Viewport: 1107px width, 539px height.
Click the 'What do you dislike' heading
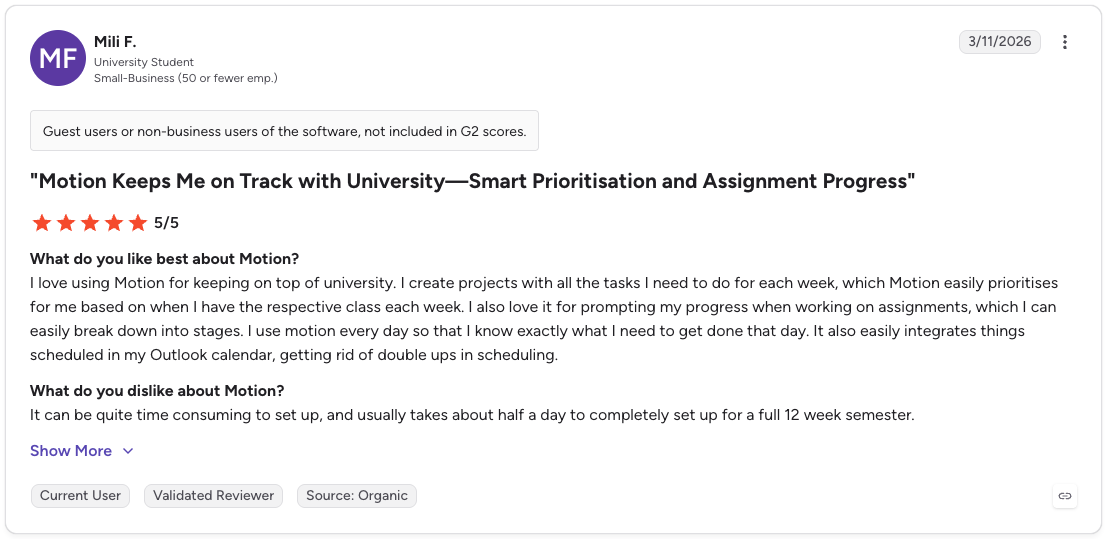click(x=157, y=390)
